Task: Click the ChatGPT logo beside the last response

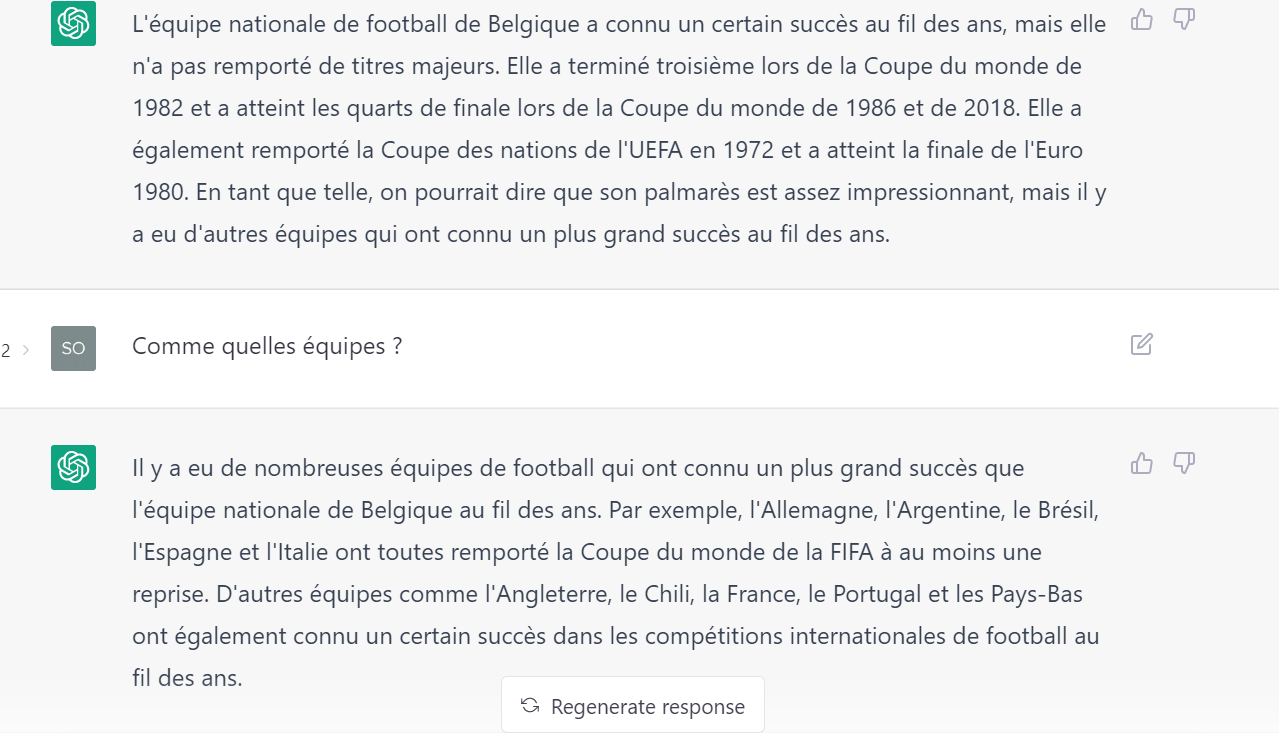Action: [x=73, y=467]
